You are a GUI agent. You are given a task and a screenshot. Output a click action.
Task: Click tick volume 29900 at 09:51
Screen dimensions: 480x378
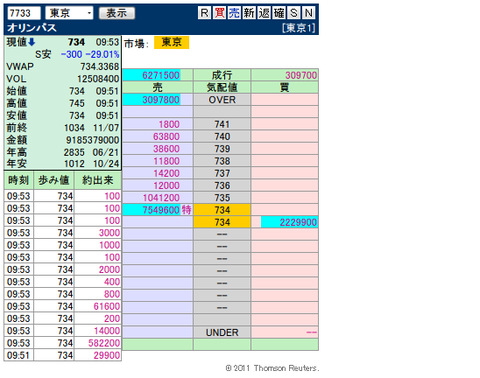(x=107, y=355)
